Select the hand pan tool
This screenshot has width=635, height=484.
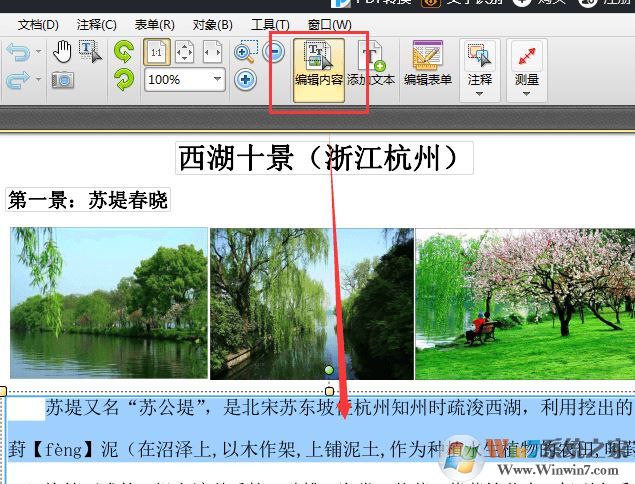[62, 52]
